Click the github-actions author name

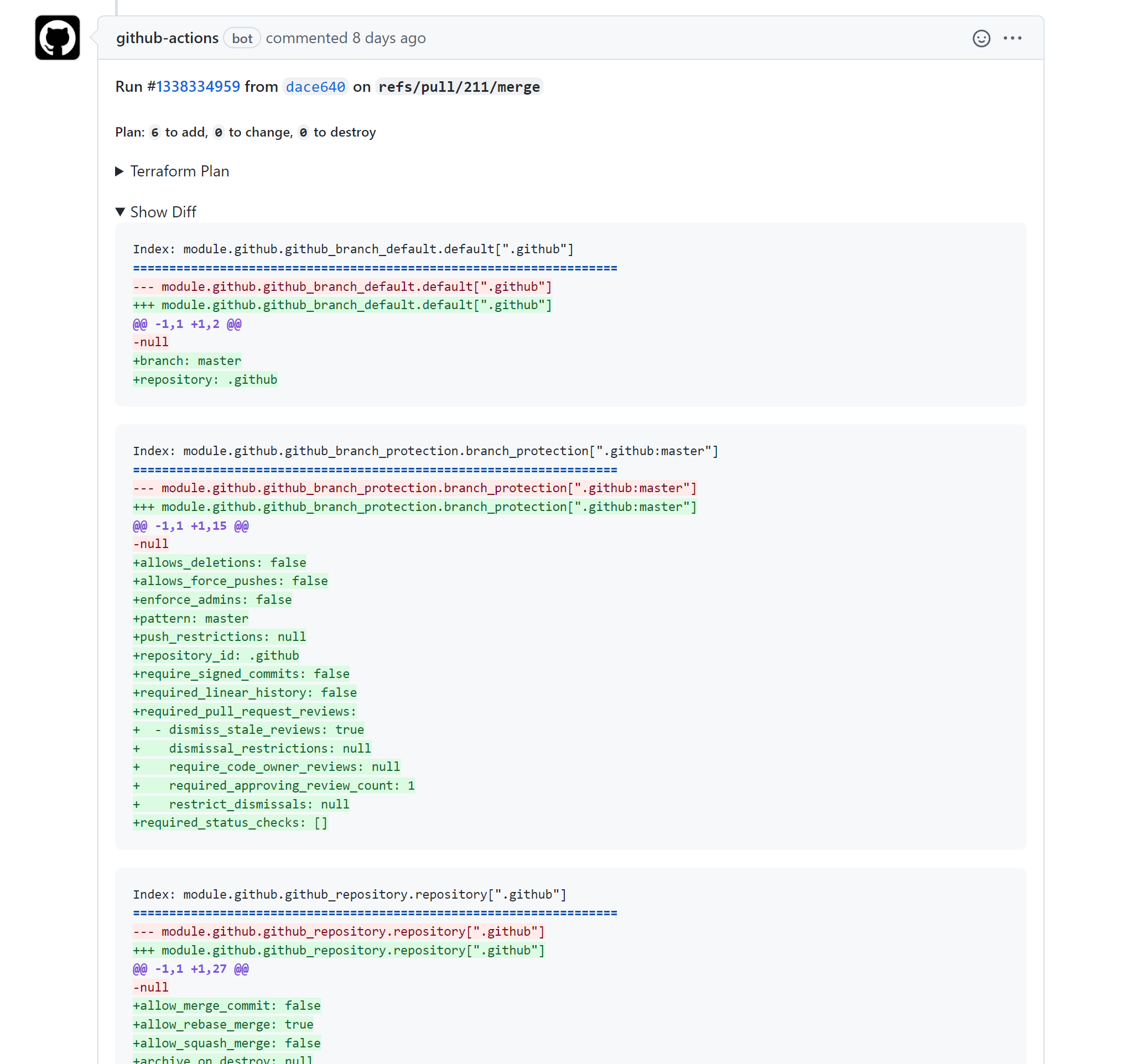click(x=167, y=38)
